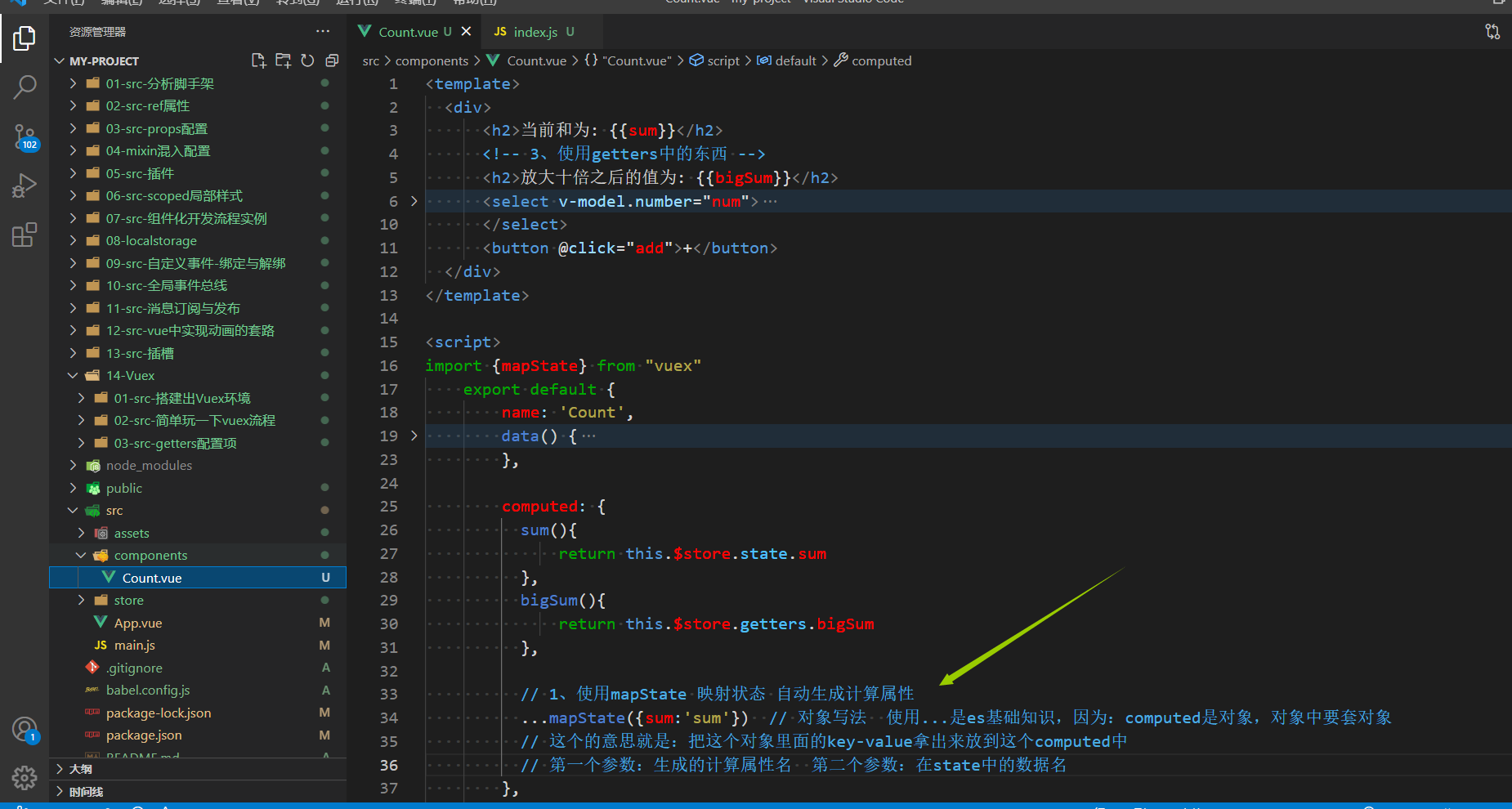Expand the 01-src-分析脚手架 folder

click(x=73, y=83)
